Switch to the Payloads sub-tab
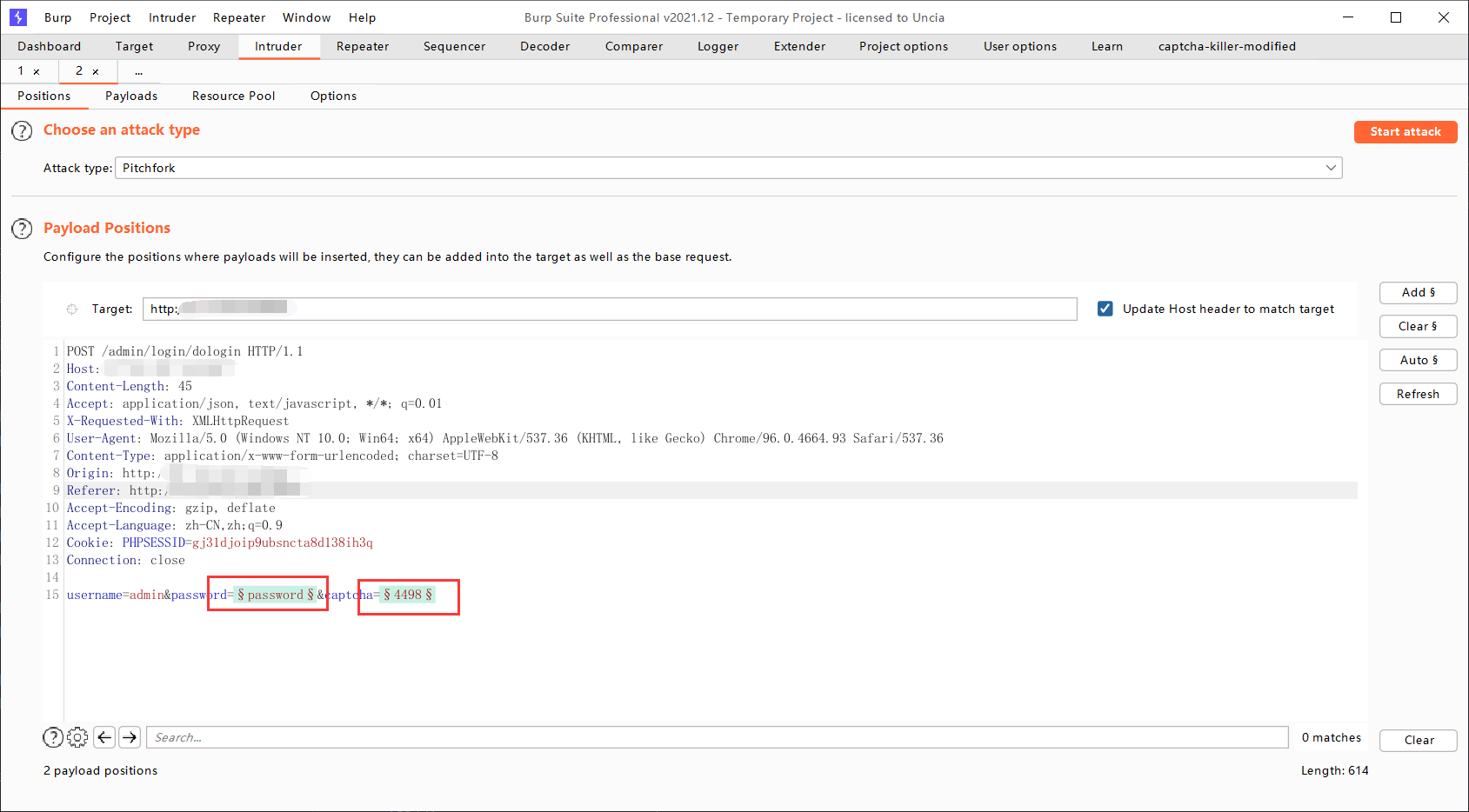Viewport: 1469px width, 812px height. click(131, 96)
